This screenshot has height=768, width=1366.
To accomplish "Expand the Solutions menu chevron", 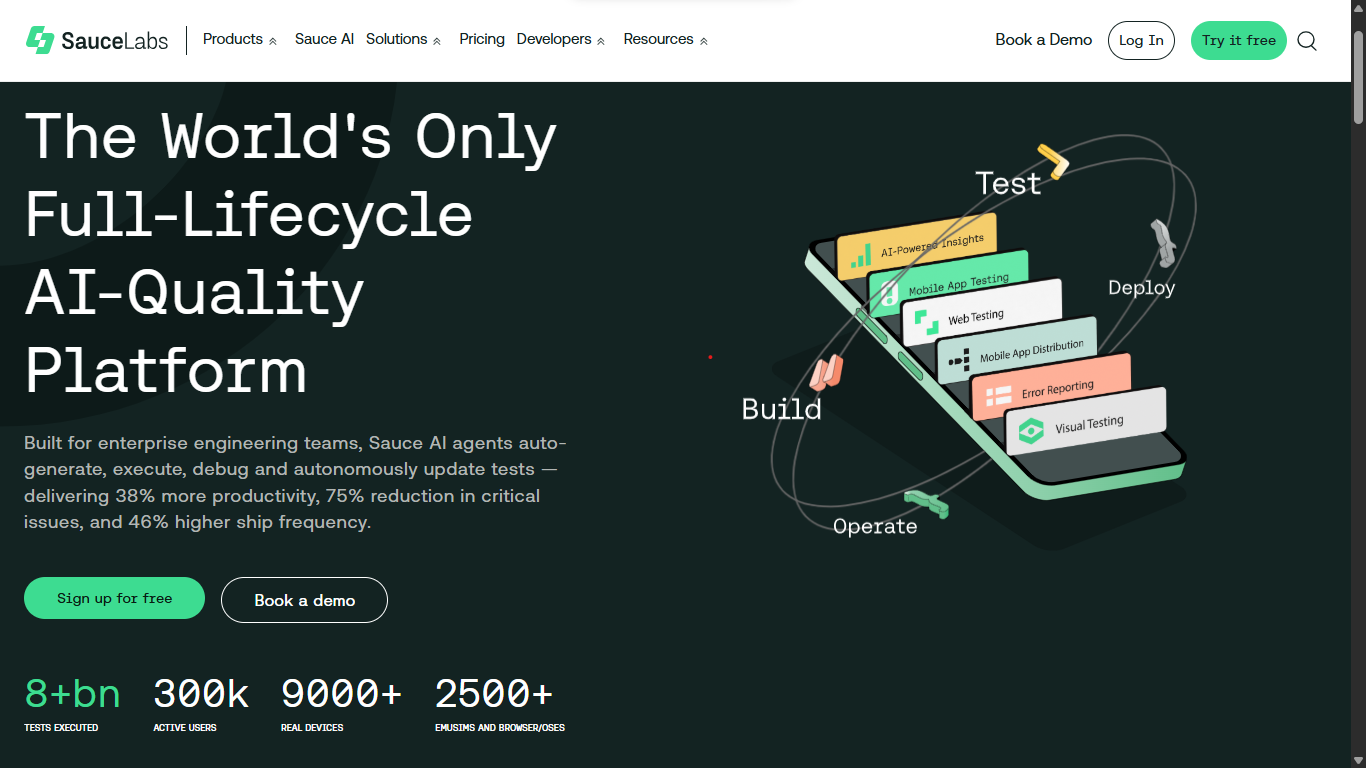I will coord(437,41).
